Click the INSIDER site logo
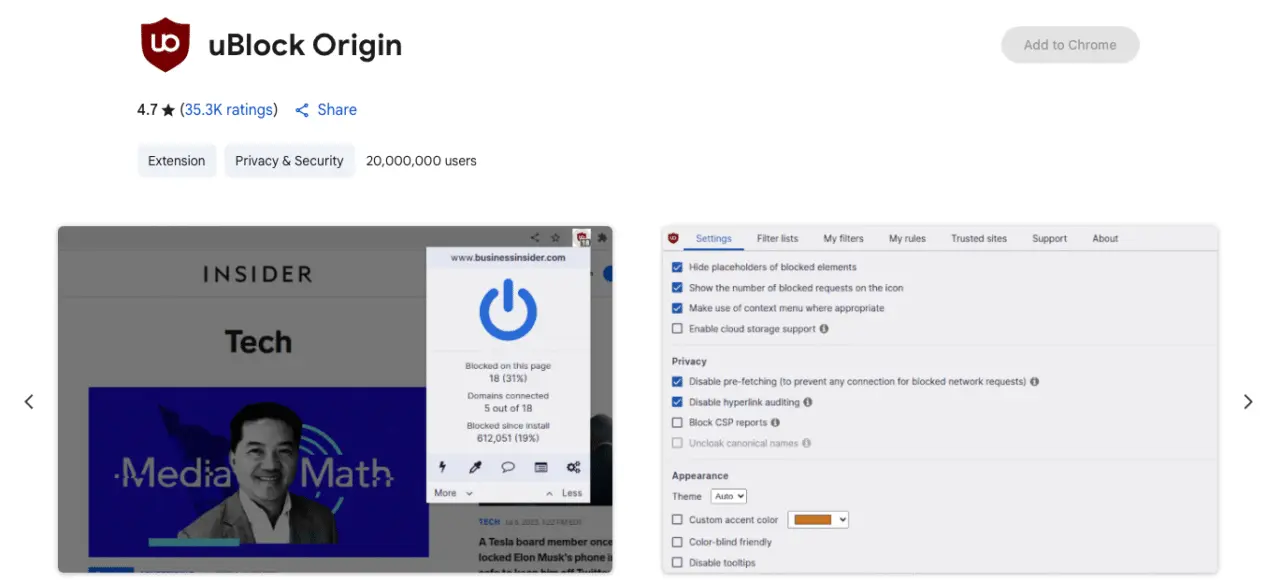Viewport: 1280px width, 582px height. [258, 274]
